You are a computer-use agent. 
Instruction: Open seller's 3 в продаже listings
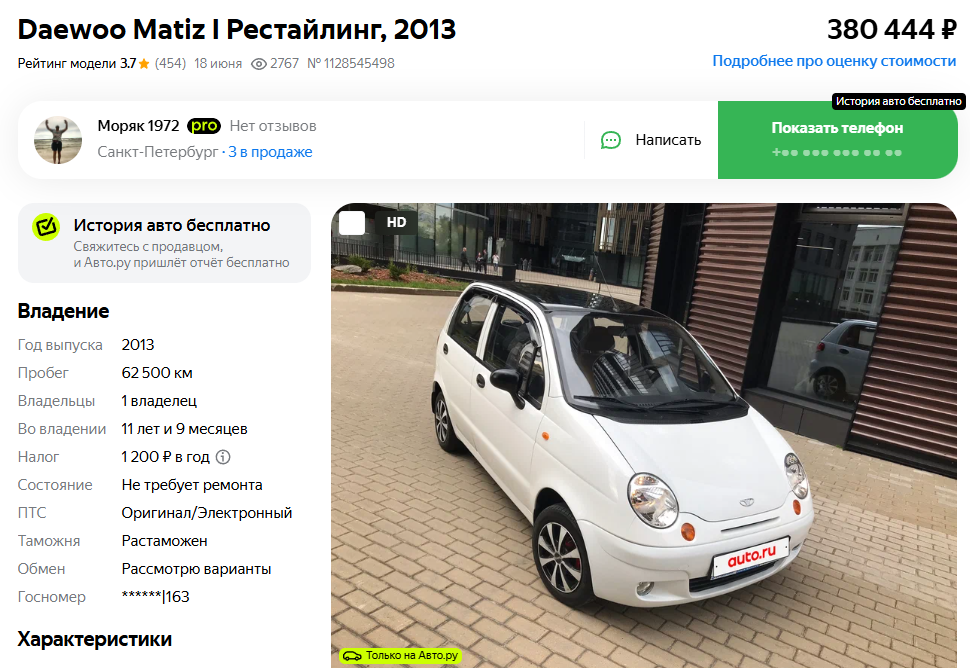(270, 152)
